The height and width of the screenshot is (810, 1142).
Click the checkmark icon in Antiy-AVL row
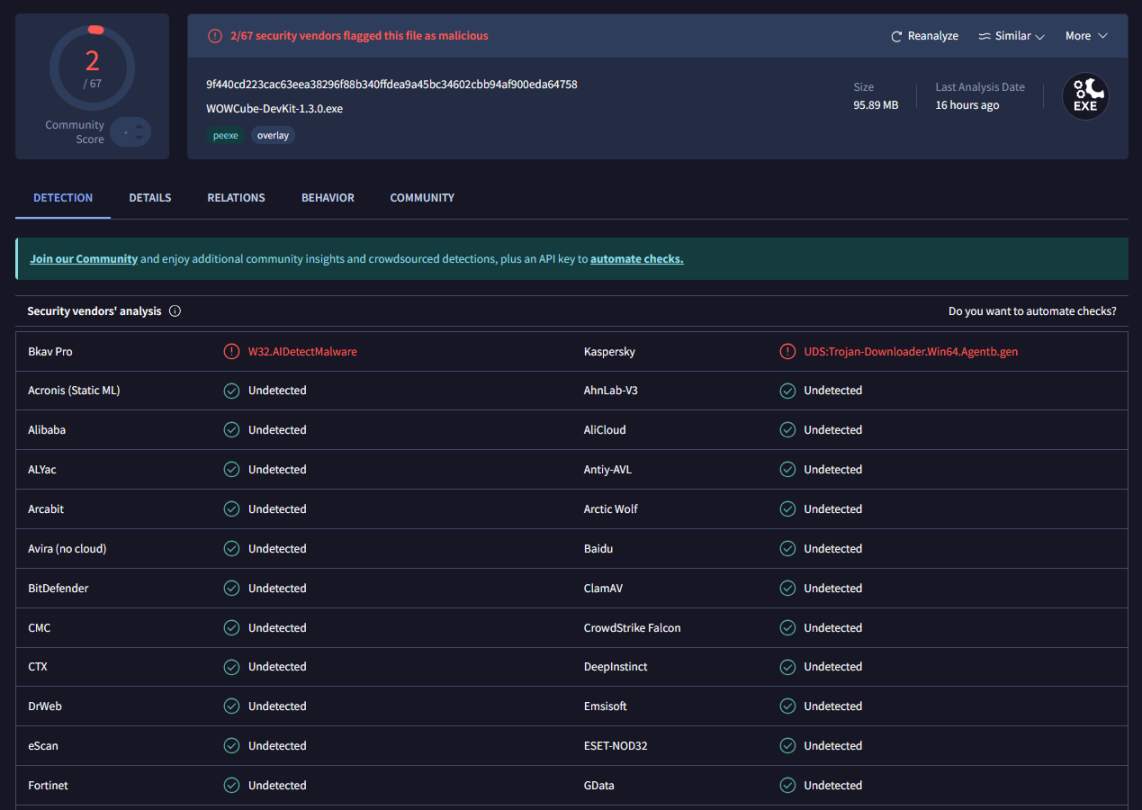tap(787, 470)
